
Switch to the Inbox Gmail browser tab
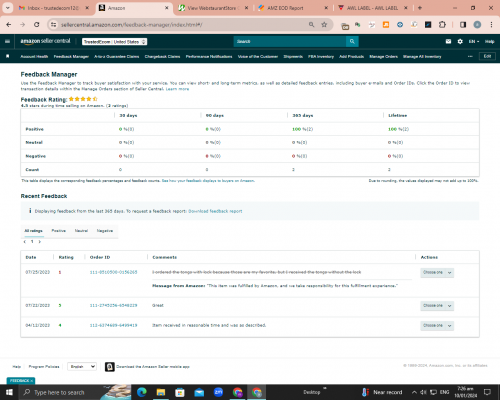[x=54, y=8]
